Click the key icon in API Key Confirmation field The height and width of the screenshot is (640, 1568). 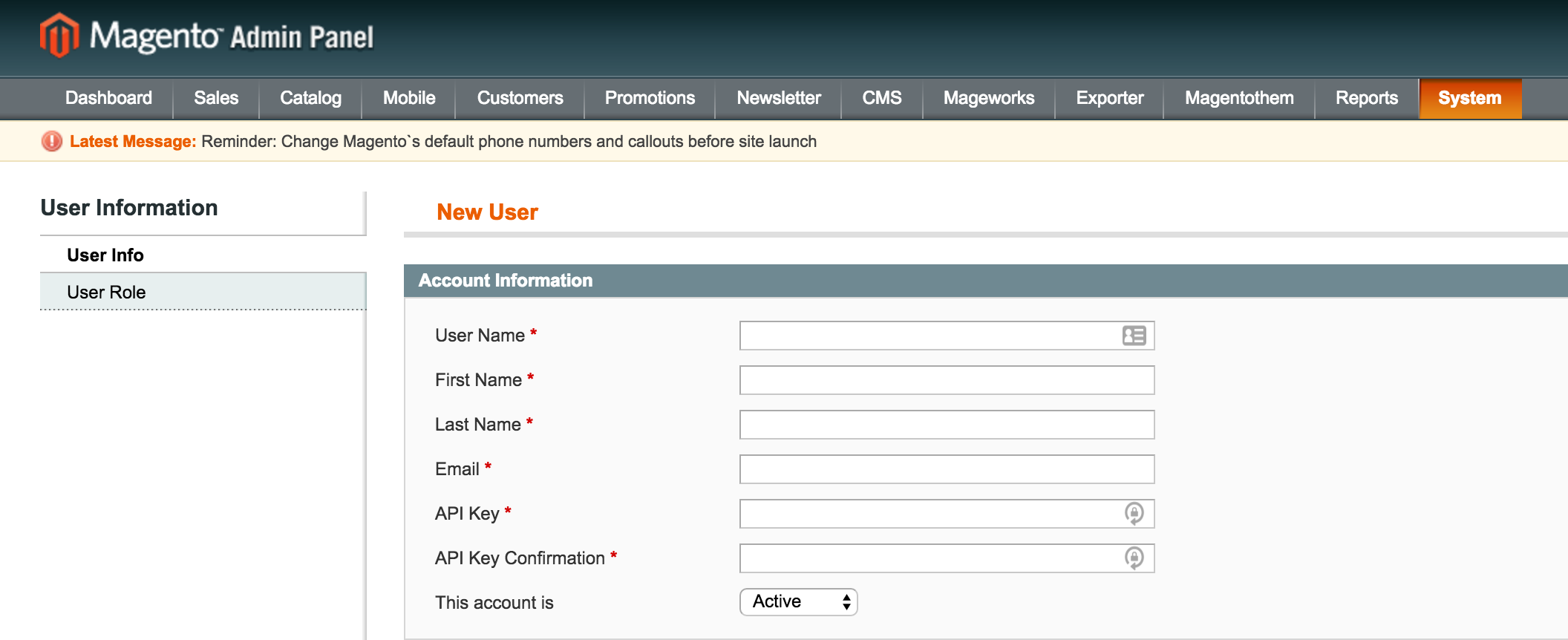tap(1134, 558)
